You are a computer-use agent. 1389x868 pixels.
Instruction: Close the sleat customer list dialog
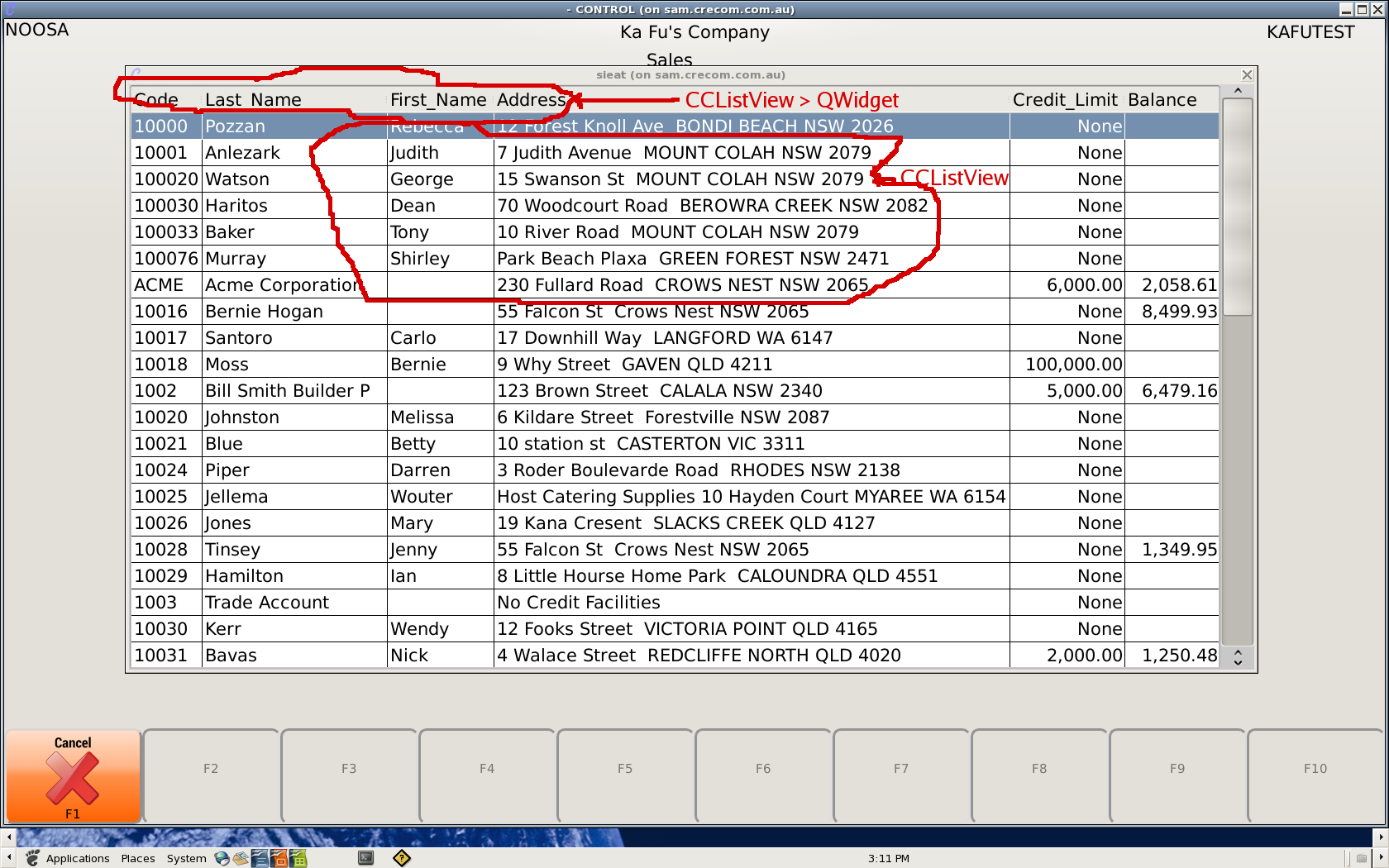click(x=1247, y=75)
